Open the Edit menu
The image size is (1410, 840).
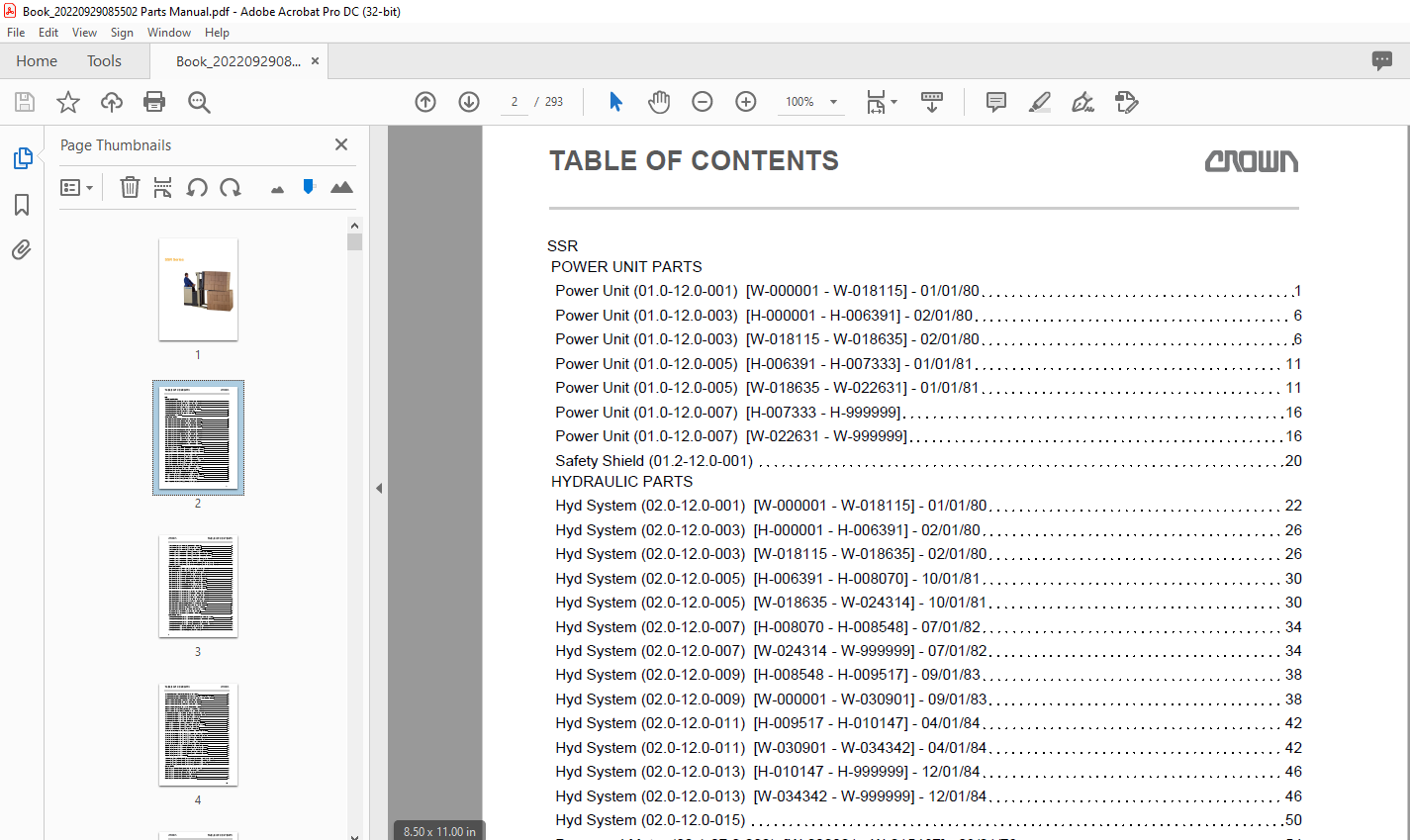(48, 33)
